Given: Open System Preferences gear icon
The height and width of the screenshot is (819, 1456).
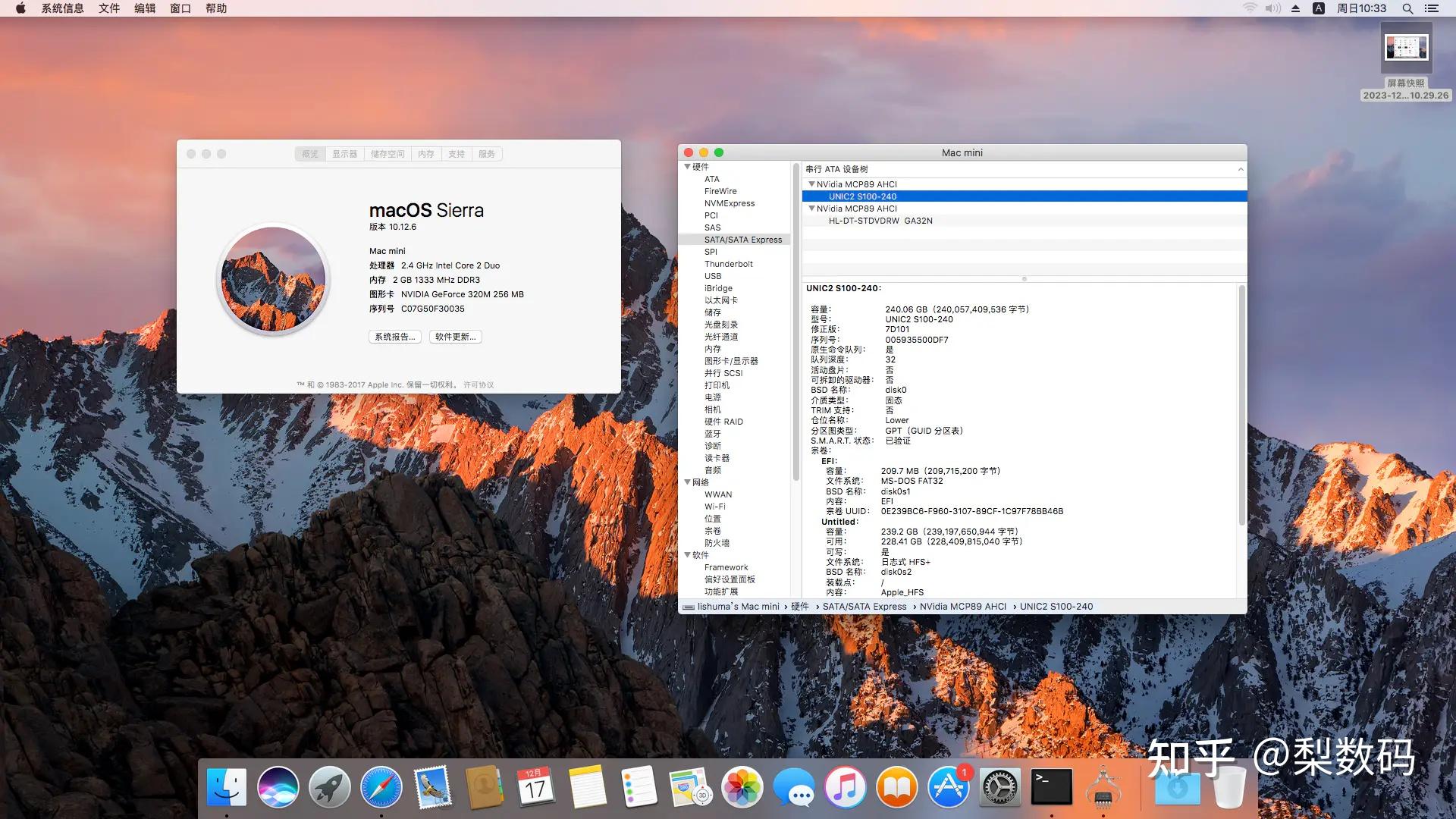Looking at the screenshot, I should tap(999, 787).
